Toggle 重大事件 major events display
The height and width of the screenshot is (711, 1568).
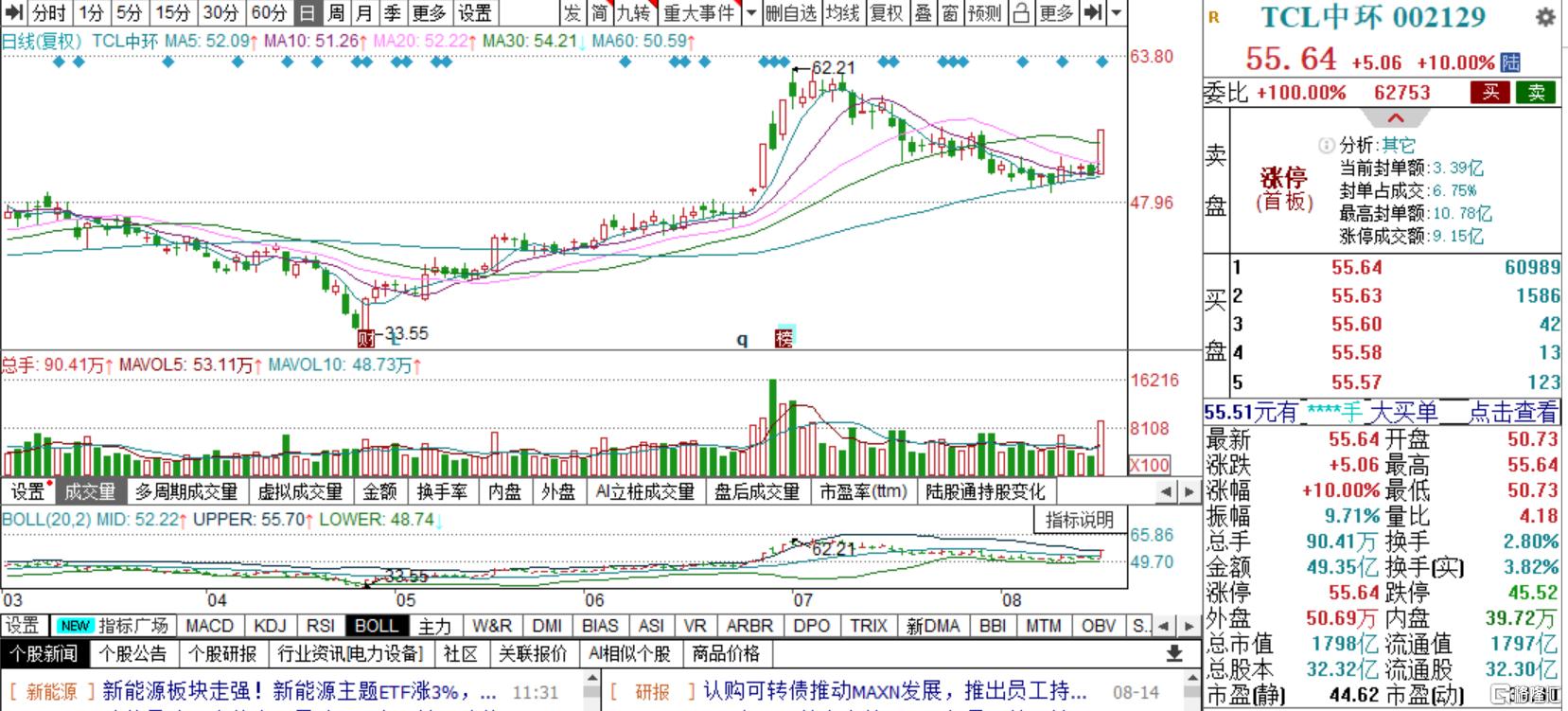pos(699,12)
